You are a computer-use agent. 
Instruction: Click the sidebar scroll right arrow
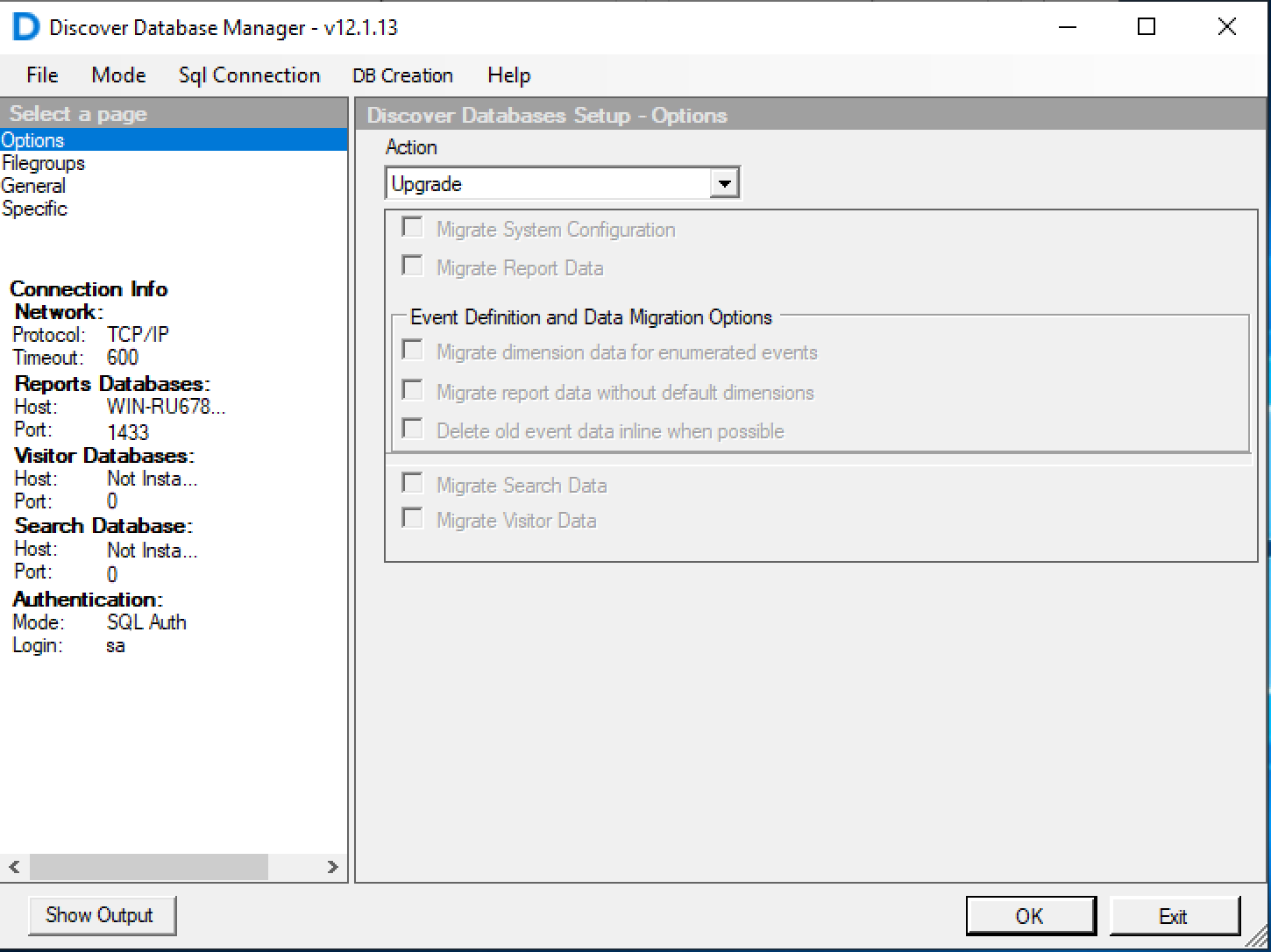pos(332,867)
